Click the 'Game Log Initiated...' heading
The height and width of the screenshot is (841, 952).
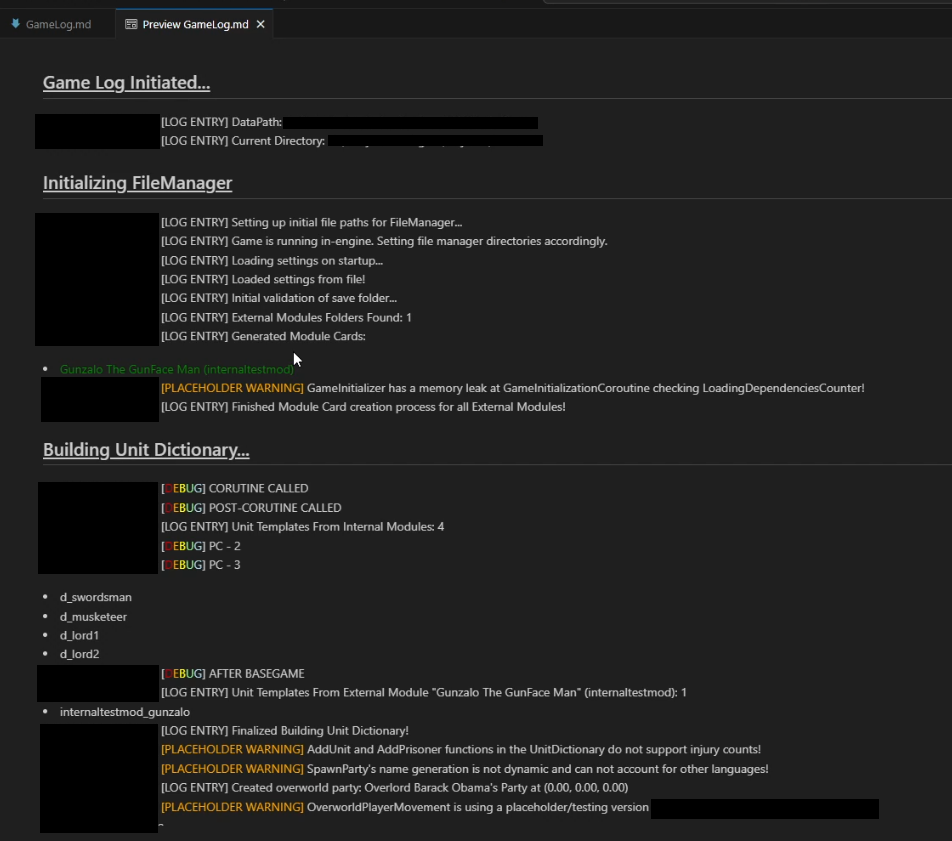pos(126,83)
